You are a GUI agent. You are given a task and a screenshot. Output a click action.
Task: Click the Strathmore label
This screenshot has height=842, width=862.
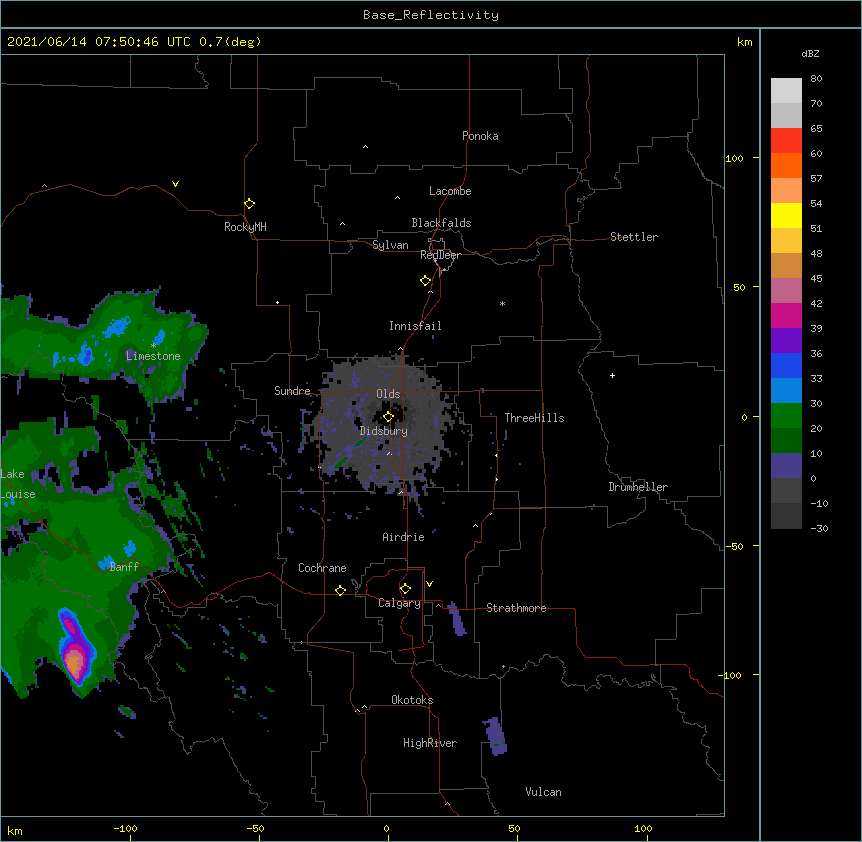(516, 608)
